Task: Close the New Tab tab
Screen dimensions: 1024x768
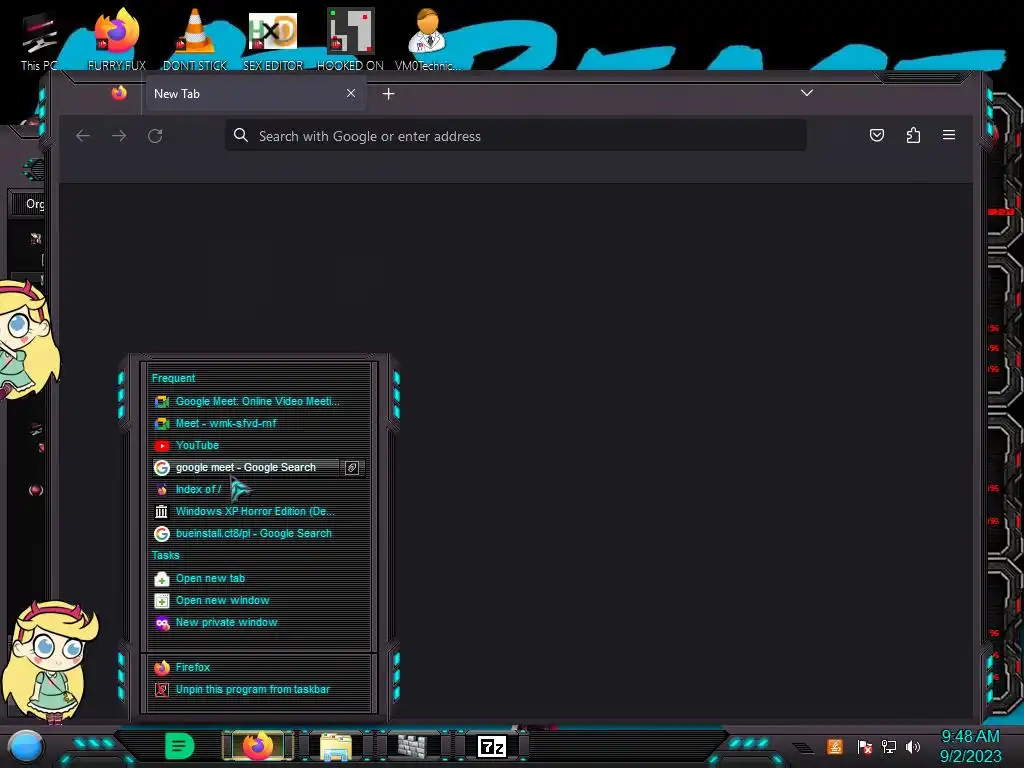Action: tap(351, 93)
